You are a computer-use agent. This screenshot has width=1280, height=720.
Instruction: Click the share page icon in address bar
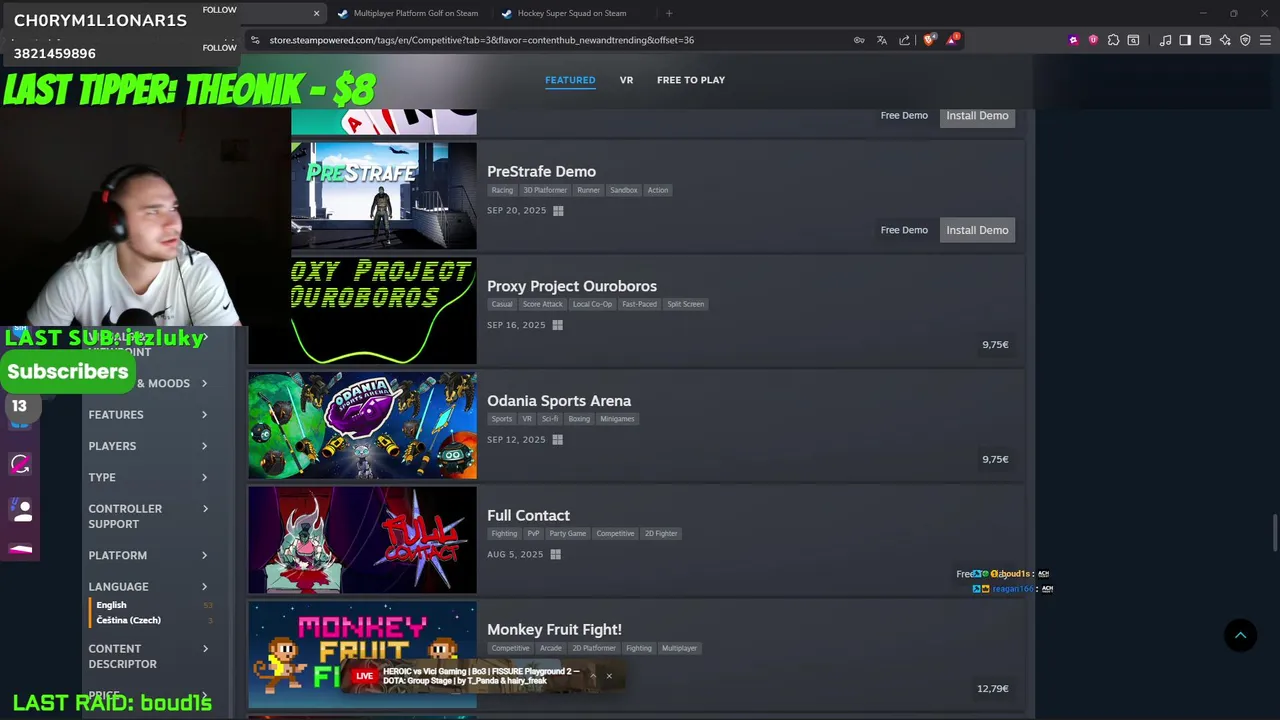pyautogui.click(x=905, y=40)
